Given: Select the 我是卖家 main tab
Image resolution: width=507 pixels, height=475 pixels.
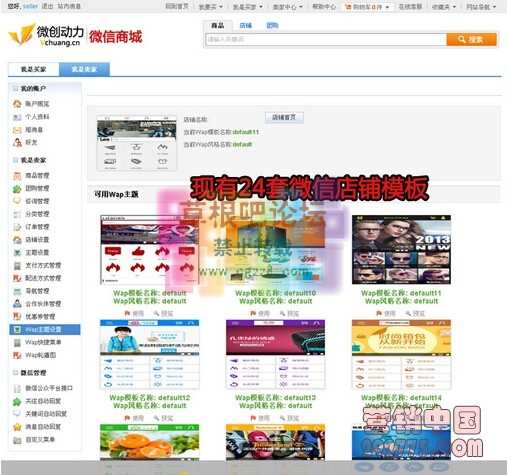Looking at the screenshot, I should click(x=84, y=69).
